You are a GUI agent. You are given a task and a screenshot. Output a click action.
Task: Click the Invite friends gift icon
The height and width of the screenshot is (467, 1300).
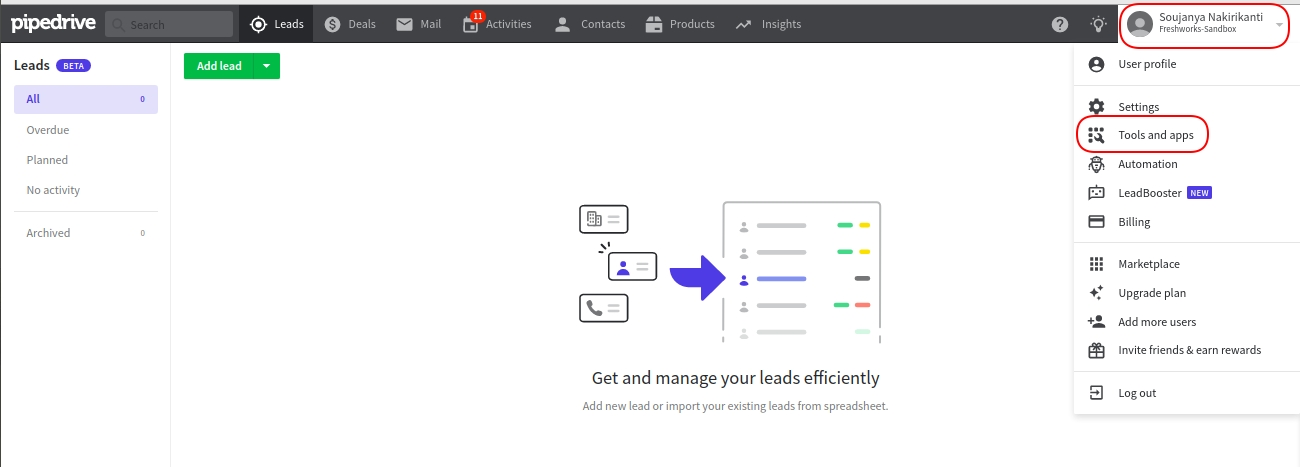(x=1097, y=350)
